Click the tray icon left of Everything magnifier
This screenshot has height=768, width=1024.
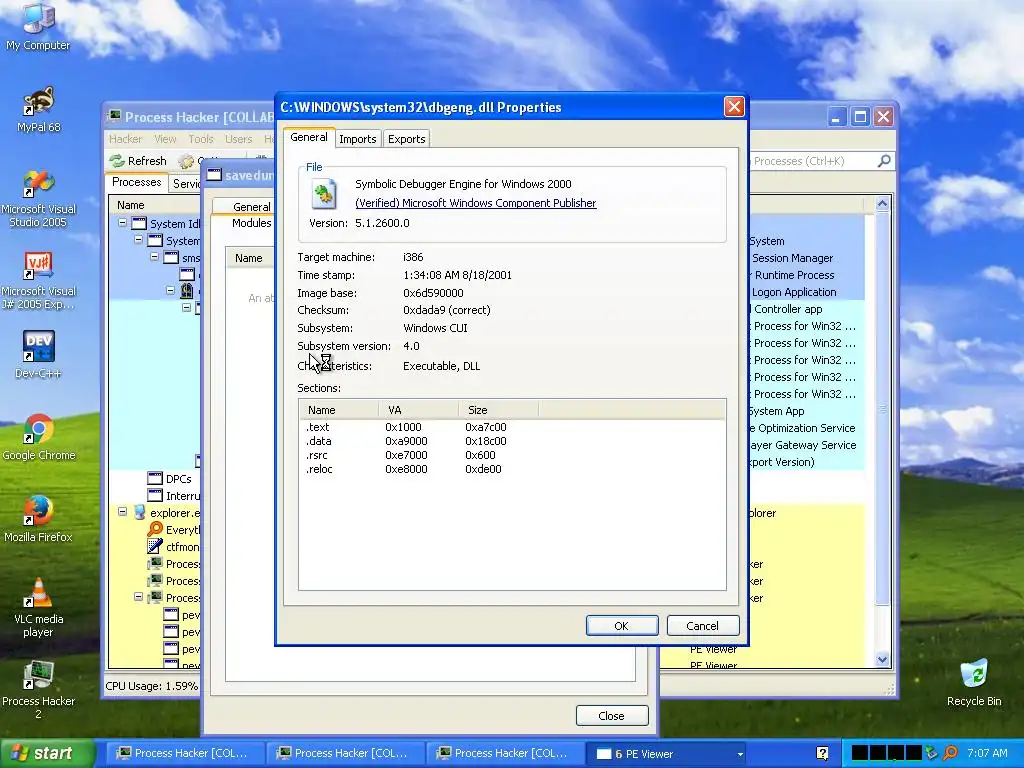click(x=932, y=753)
